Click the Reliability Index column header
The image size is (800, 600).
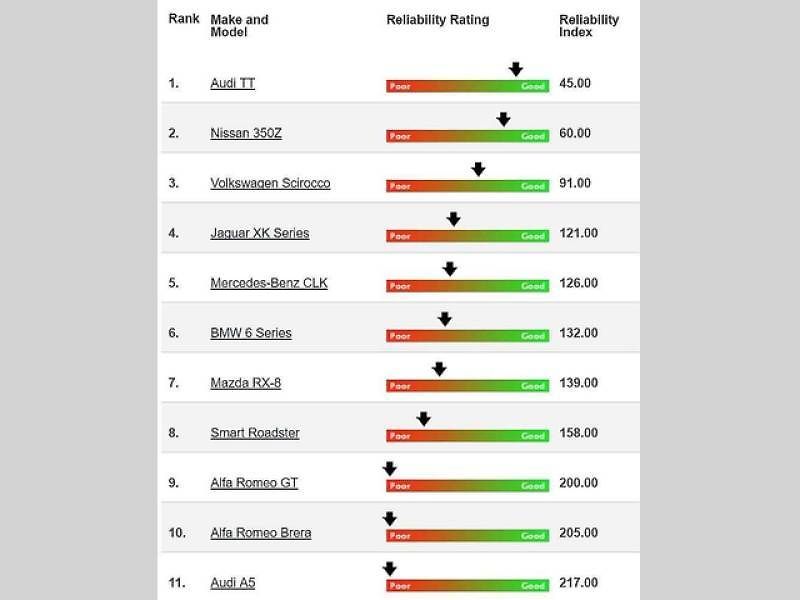pyautogui.click(x=589, y=26)
